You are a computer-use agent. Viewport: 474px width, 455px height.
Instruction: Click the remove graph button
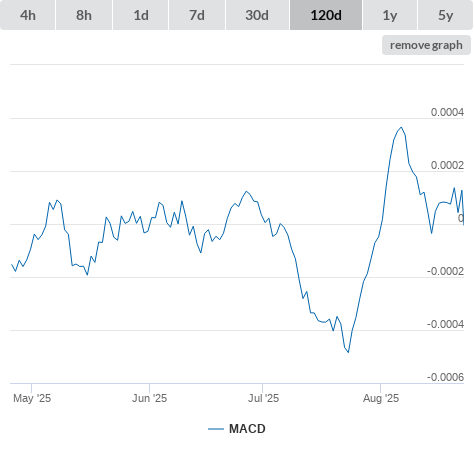tap(426, 45)
